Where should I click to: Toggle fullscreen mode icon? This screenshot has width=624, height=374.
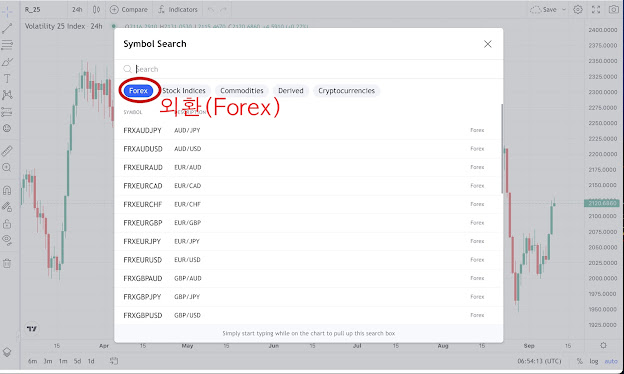click(x=596, y=10)
